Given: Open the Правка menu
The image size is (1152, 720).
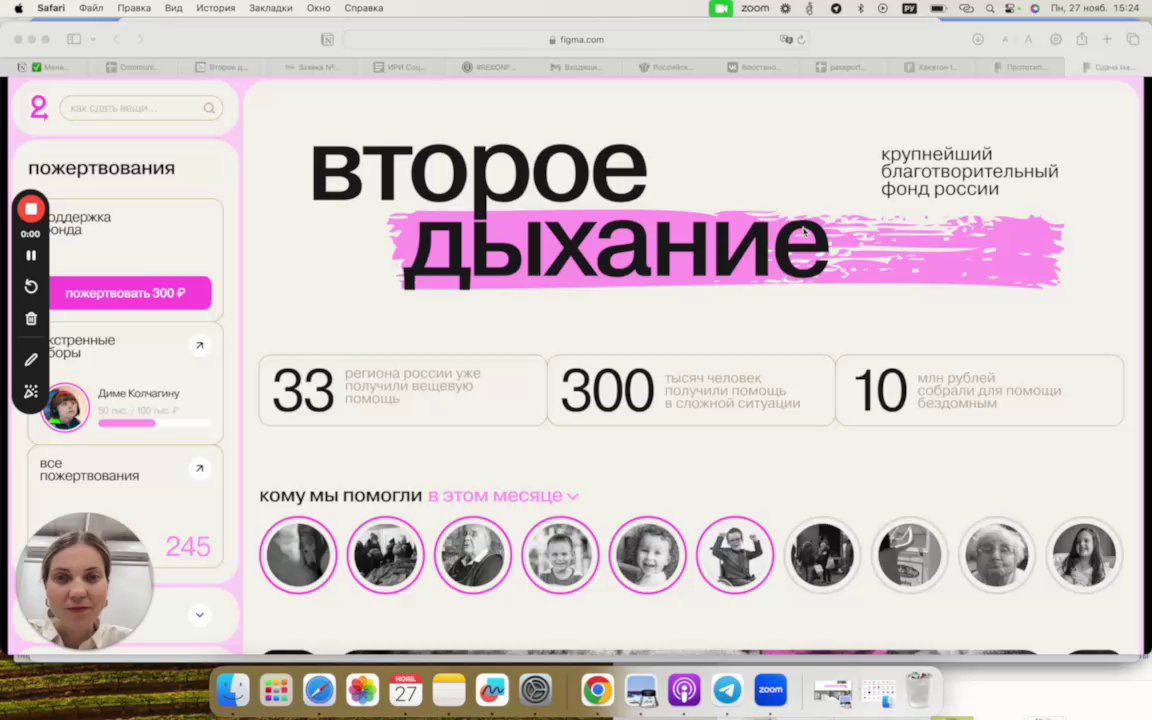Looking at the screenshot, I should coord(134,8).
